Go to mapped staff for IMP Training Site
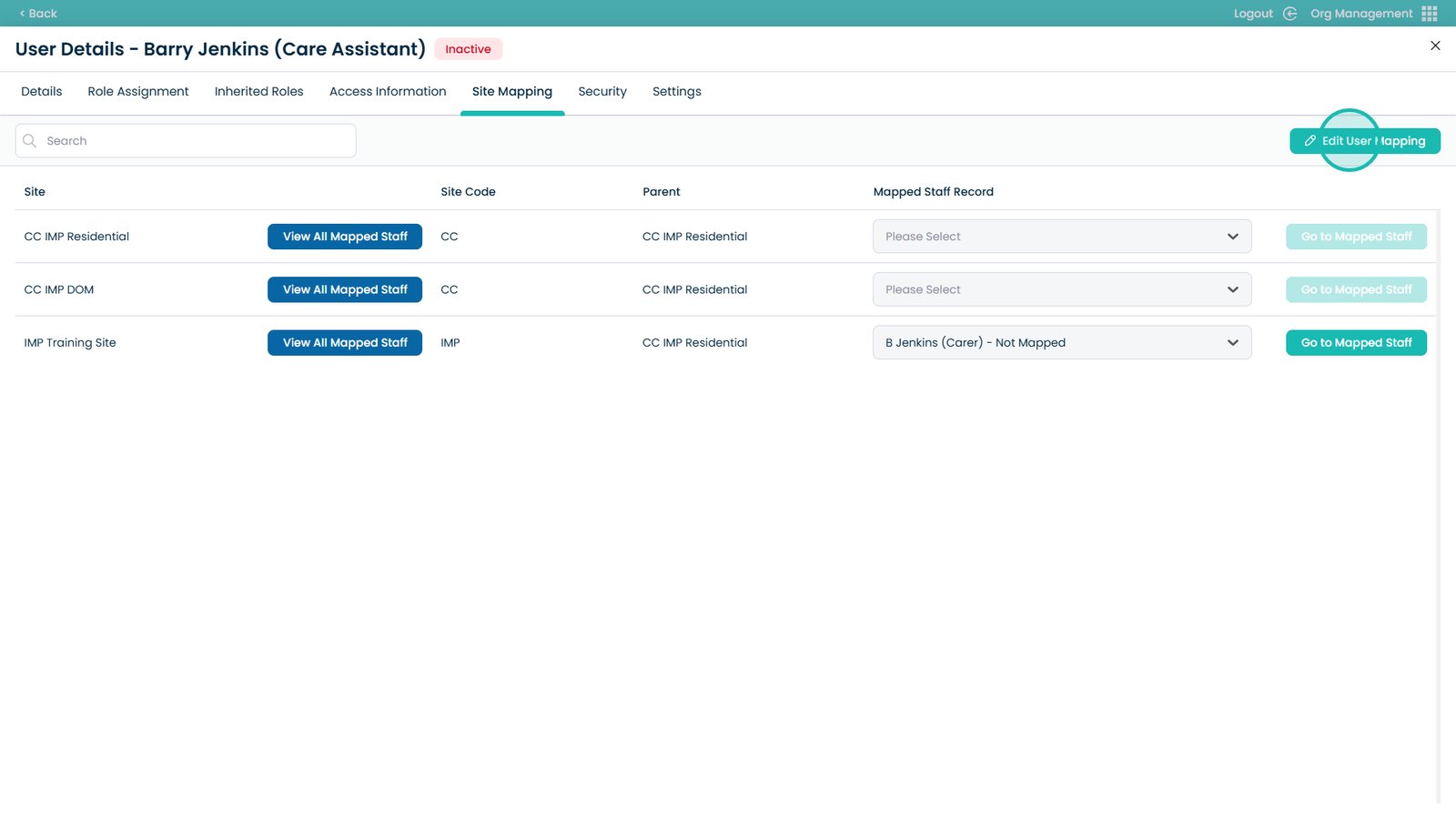Viewport: 1456px width, 819px height. (x=1356, y=343)
